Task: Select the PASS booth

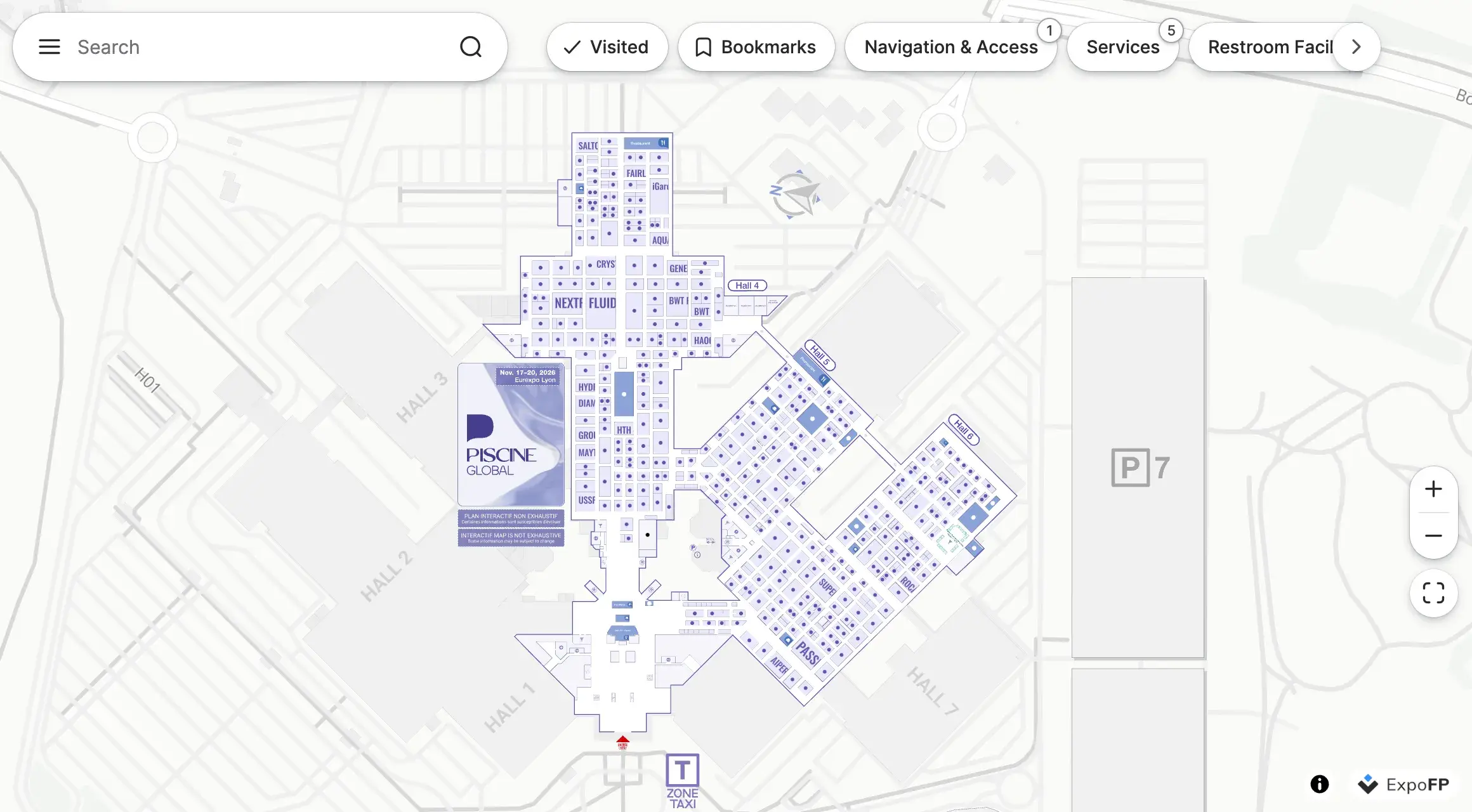Action: pos(808,653)
